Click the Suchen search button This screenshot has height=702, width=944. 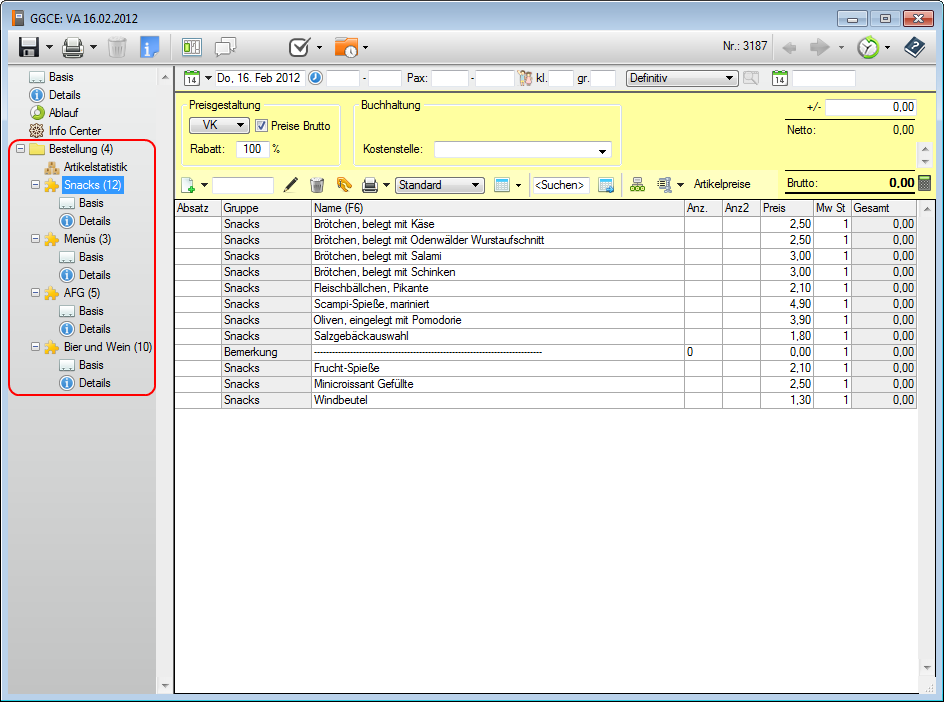tap(560, 185)
